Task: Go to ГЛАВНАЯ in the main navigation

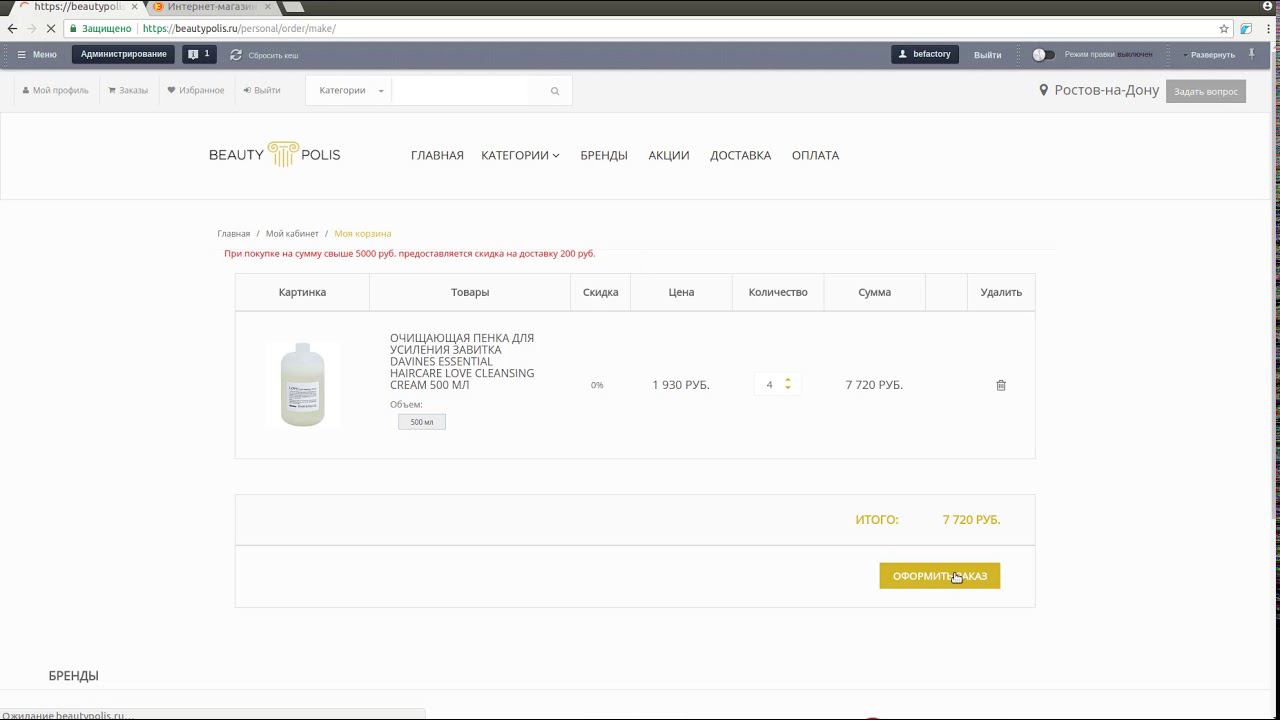Action: (x=437, y=155)
